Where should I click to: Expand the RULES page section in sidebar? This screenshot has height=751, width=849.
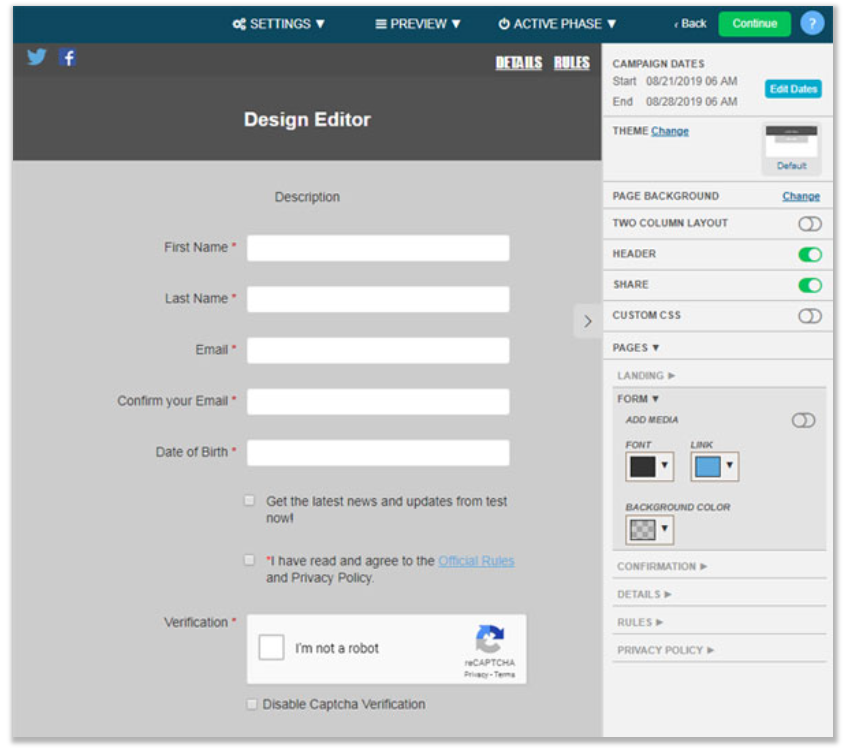(640, 622)
